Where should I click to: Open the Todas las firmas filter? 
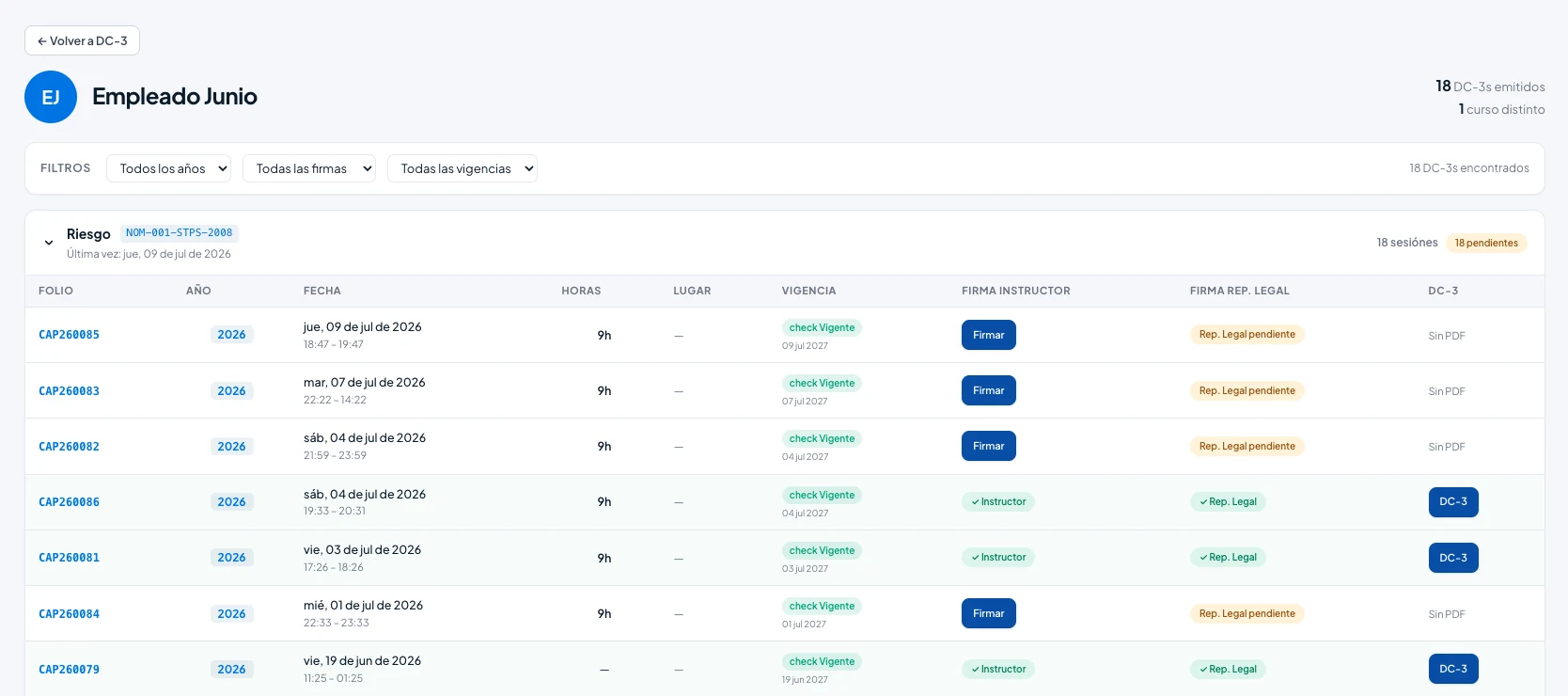pyautogui.click(x=309, y=168)
